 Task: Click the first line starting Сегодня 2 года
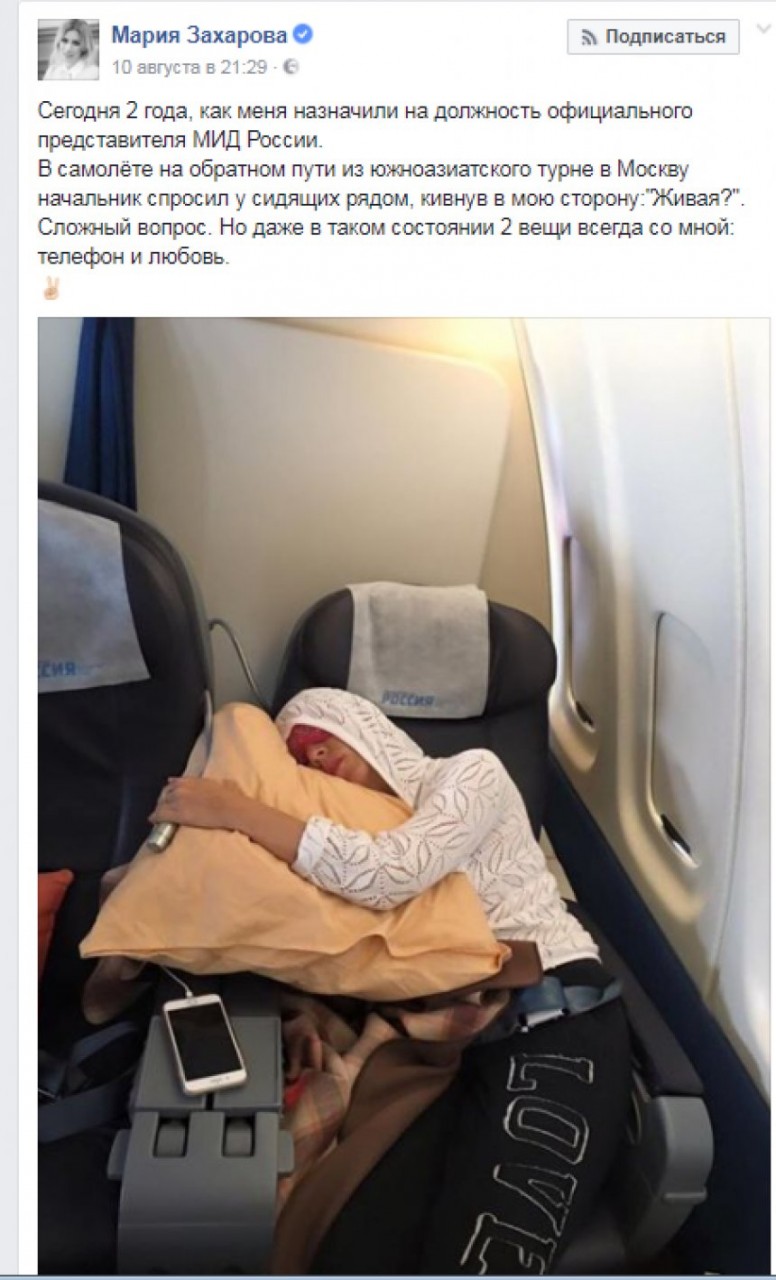pyautogui.click(x=365, y=110)
